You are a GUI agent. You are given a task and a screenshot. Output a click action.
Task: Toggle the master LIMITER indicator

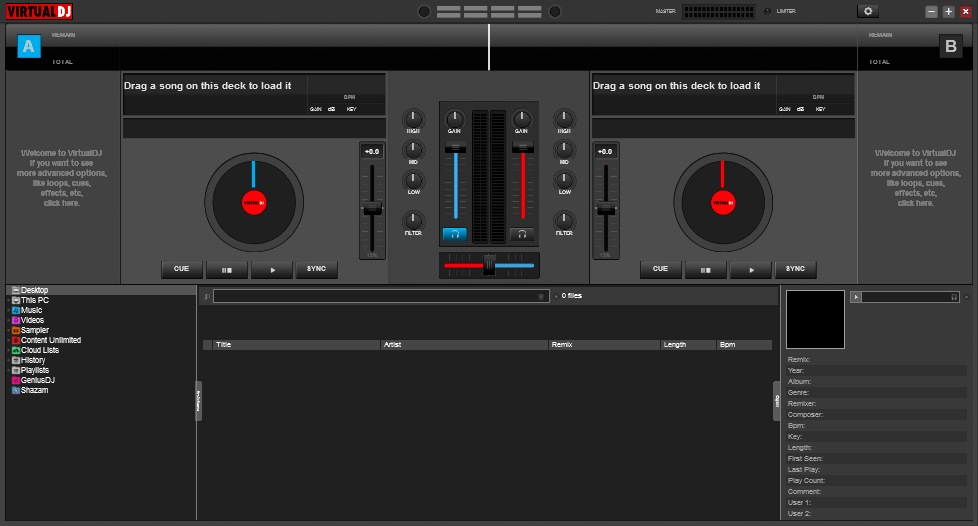(x=768, y=11)
